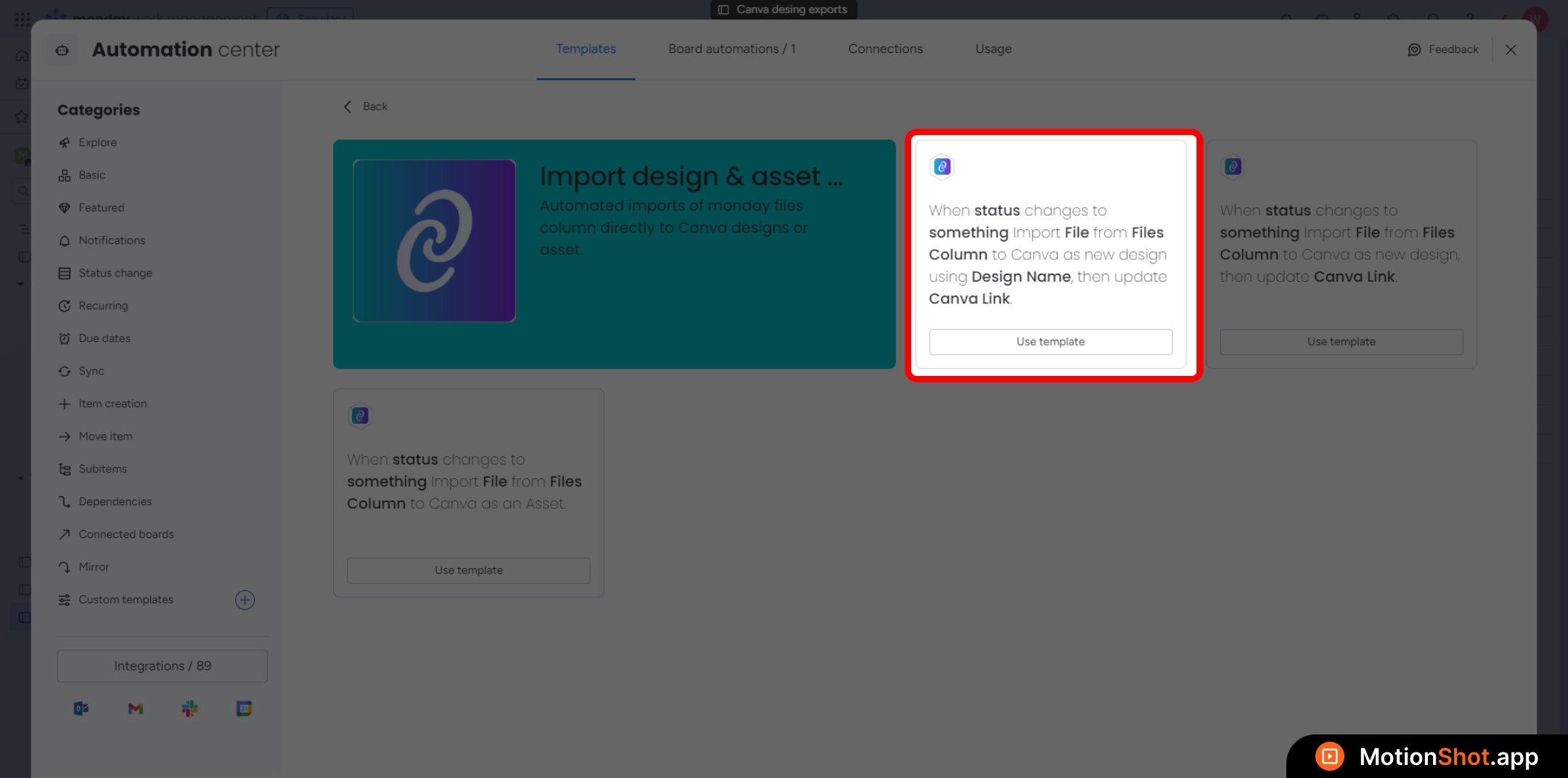The width and height of the screenshot is (1568, 778).
Task: Select the Usage tab
Action: 993,49
